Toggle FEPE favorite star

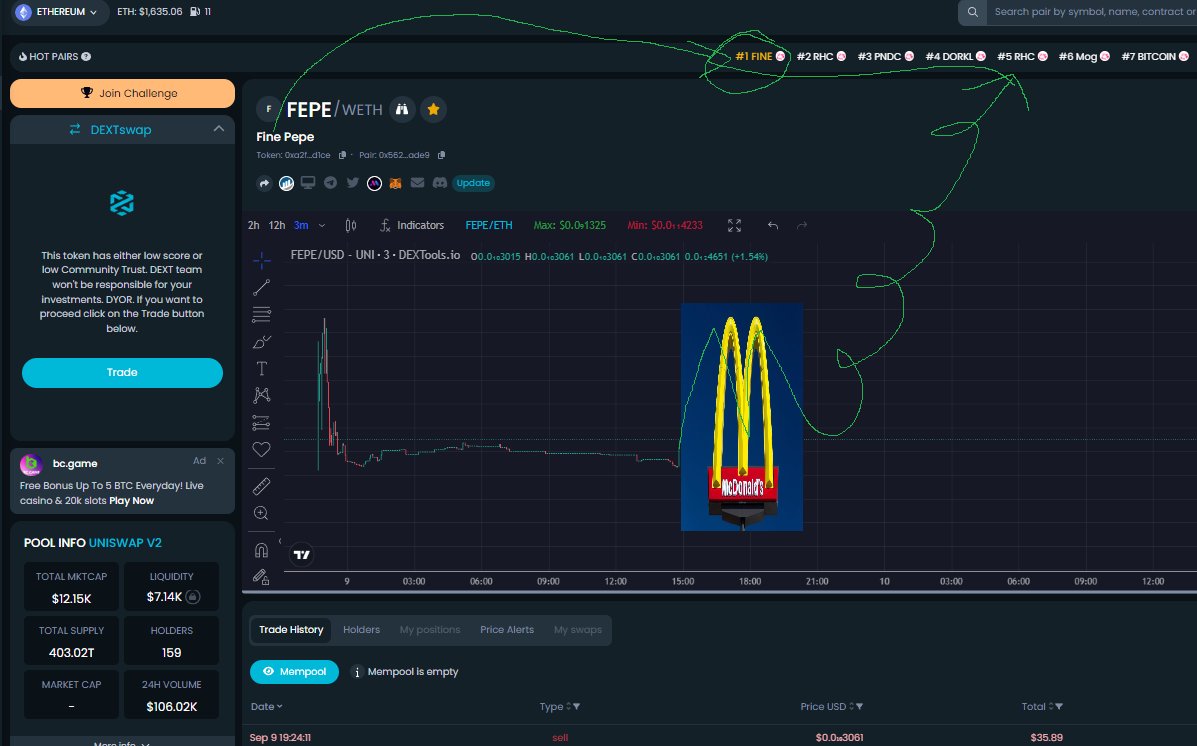point(434,109)
